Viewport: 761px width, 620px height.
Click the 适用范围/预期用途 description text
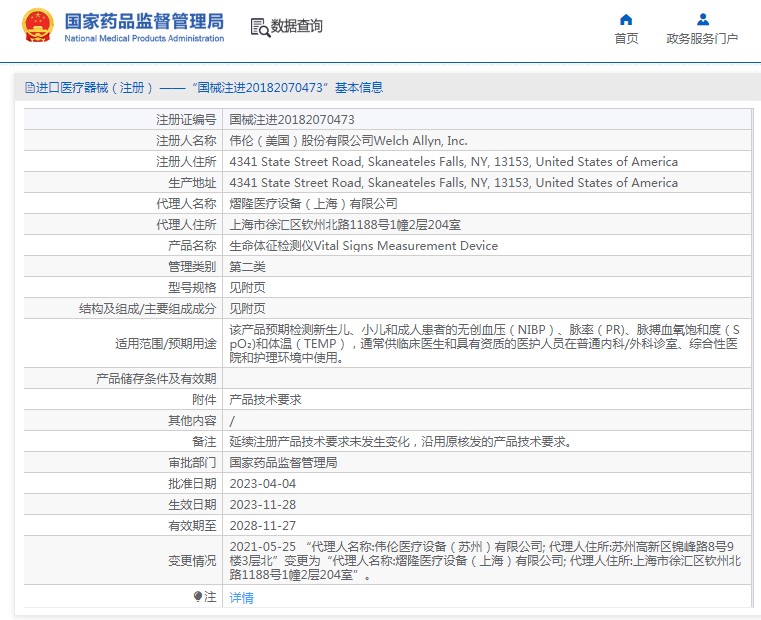484,343
